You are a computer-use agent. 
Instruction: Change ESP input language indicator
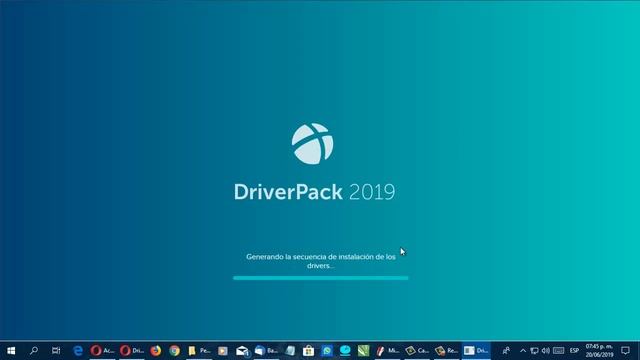(574, 351)
